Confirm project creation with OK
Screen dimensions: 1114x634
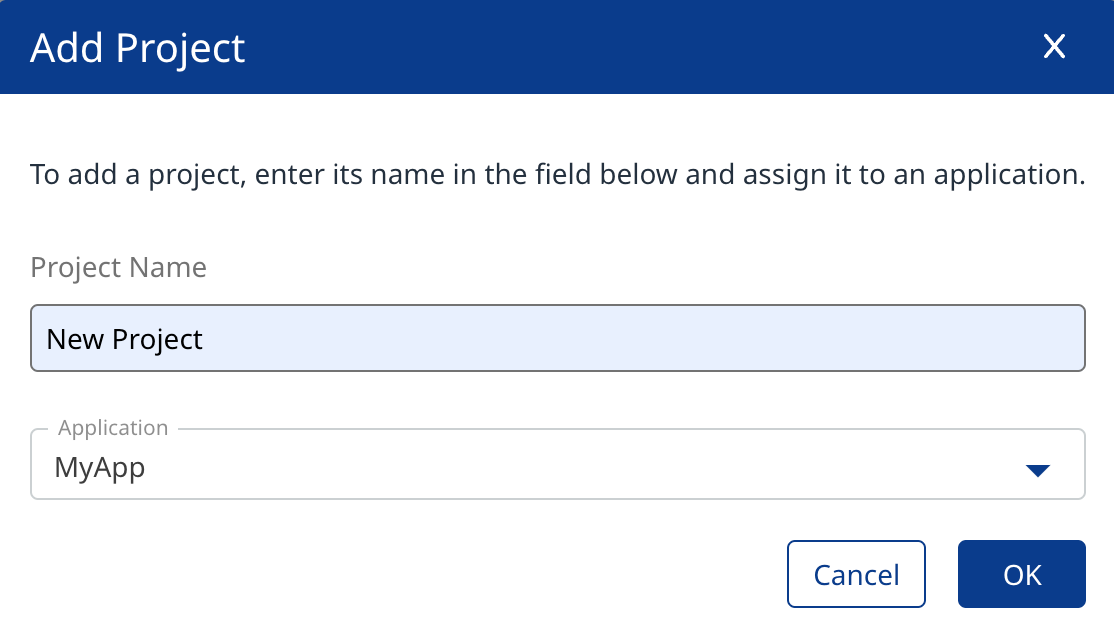pyautogui.click(x=1021, y=574)
